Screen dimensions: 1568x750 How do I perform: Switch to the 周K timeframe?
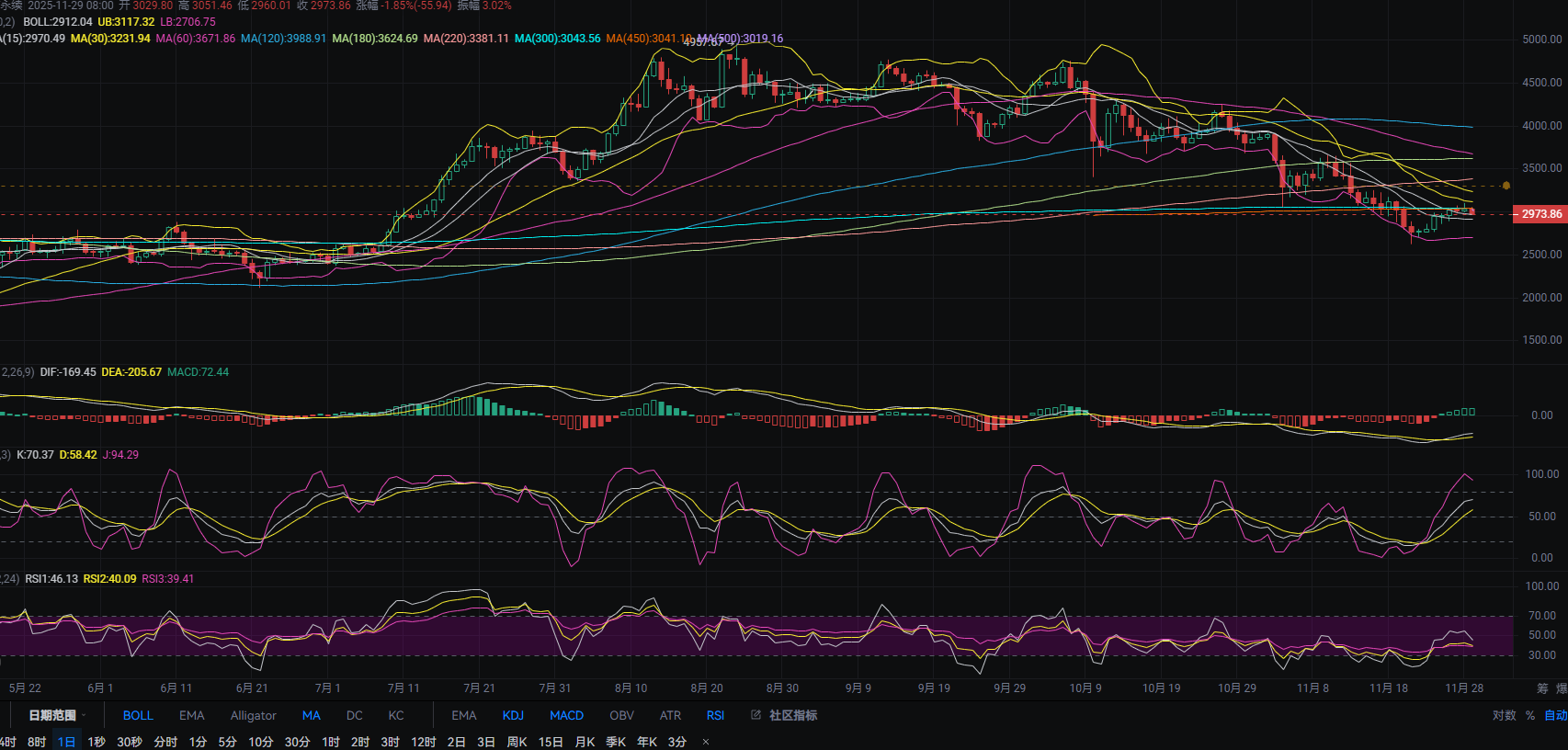(517, 742)
